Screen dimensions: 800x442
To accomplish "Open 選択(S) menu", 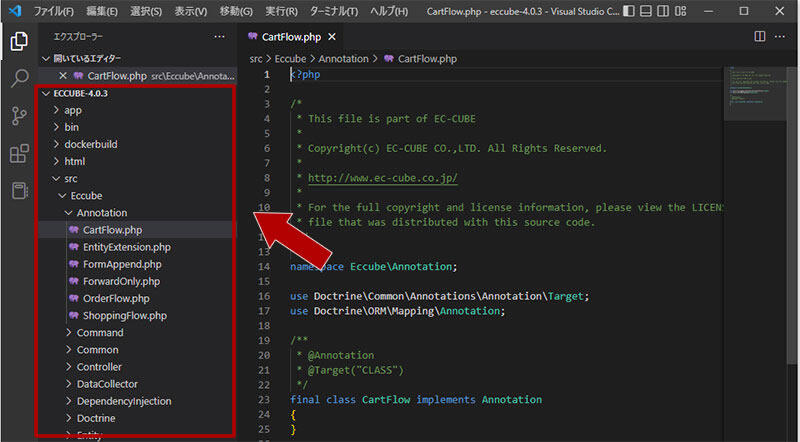I will pyautogui.click(x=146, y=11).
